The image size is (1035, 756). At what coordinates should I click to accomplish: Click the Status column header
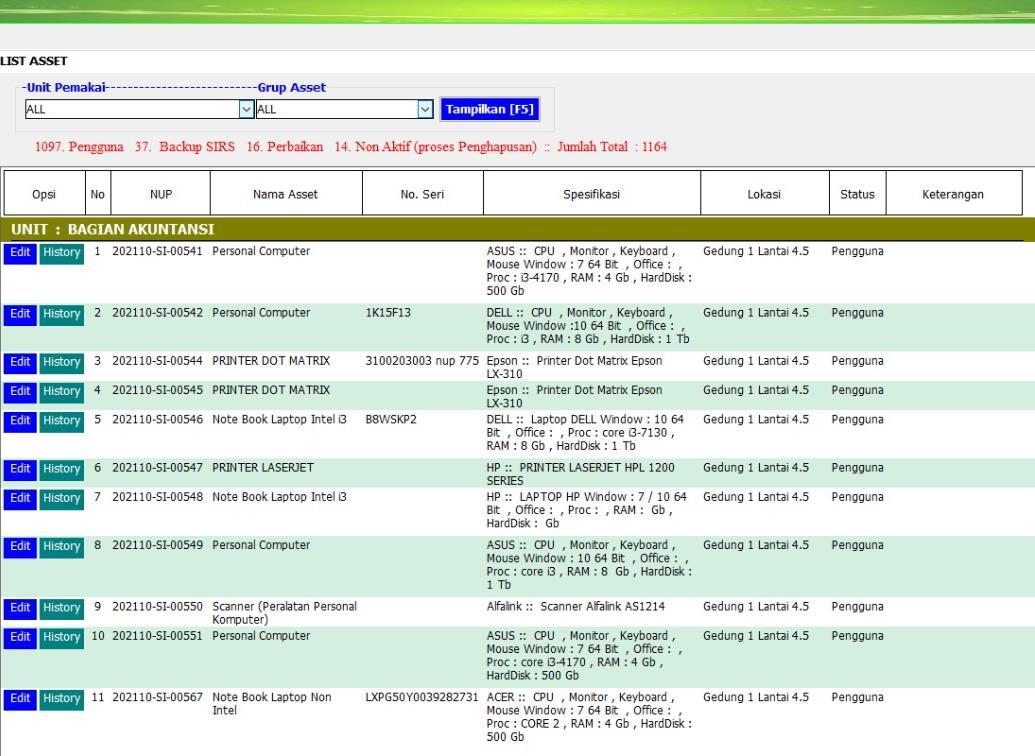pyautogui.click(x=857, y=193)
